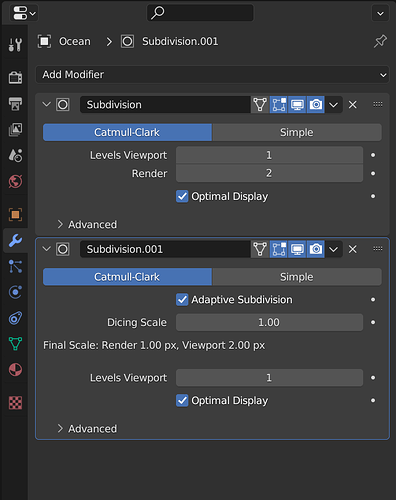Select Catmull-Clark in the Subdivision modifier
Screen dimensions: 396x500
[127, 132]
